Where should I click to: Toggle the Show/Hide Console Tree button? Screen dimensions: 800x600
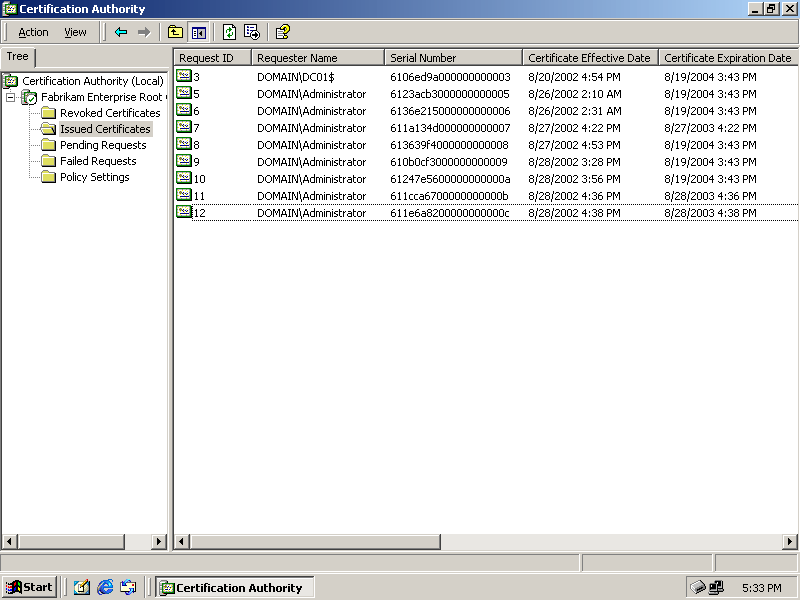click(198, 32)
